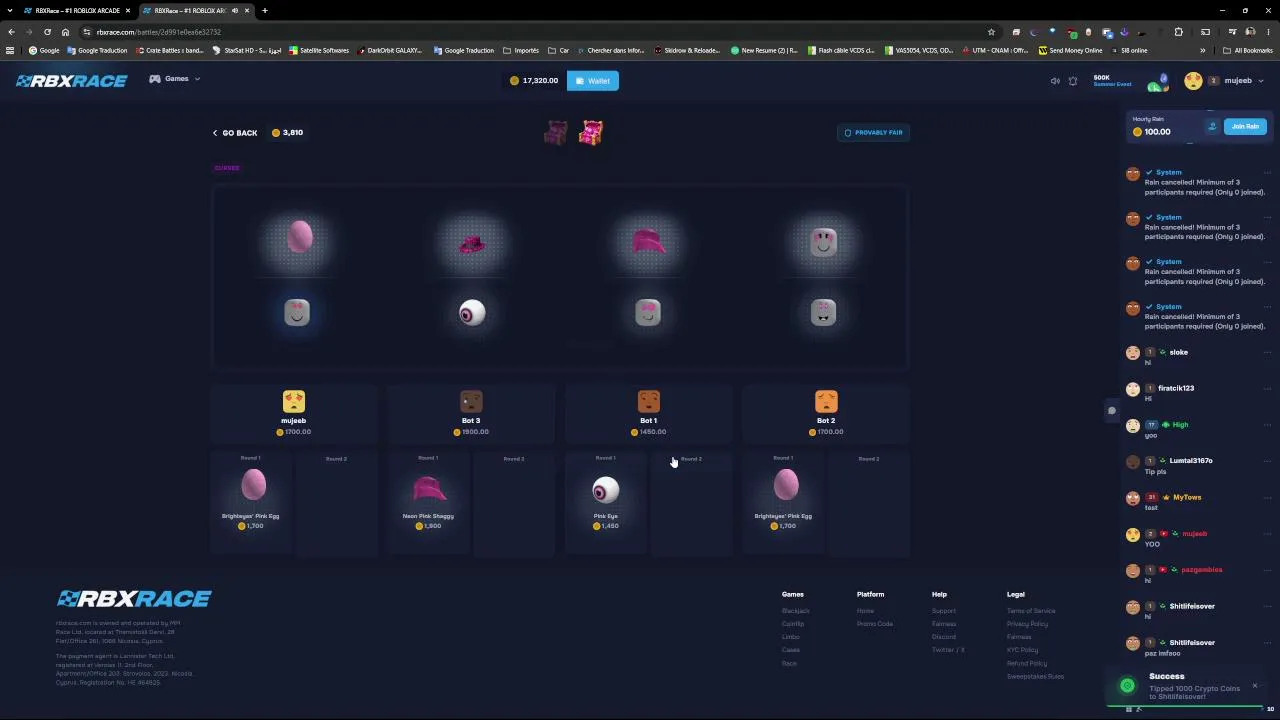The height and width of the screenshot is (720, 1280).
Task: Open Cases footer link
Action: (790, 650)
